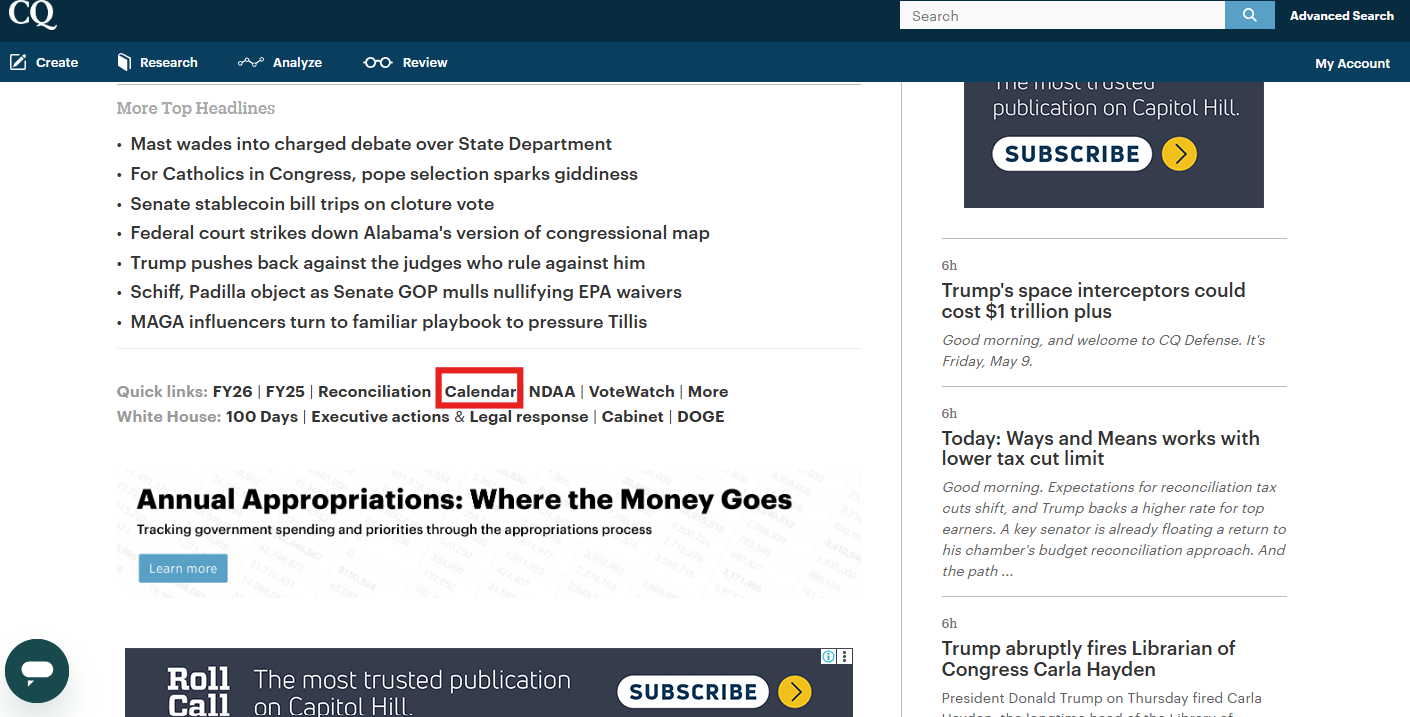The width and height of the screenshot is (1410, 717).
Task: Open the chat widget bubble
Action: [x=37, y=671]
